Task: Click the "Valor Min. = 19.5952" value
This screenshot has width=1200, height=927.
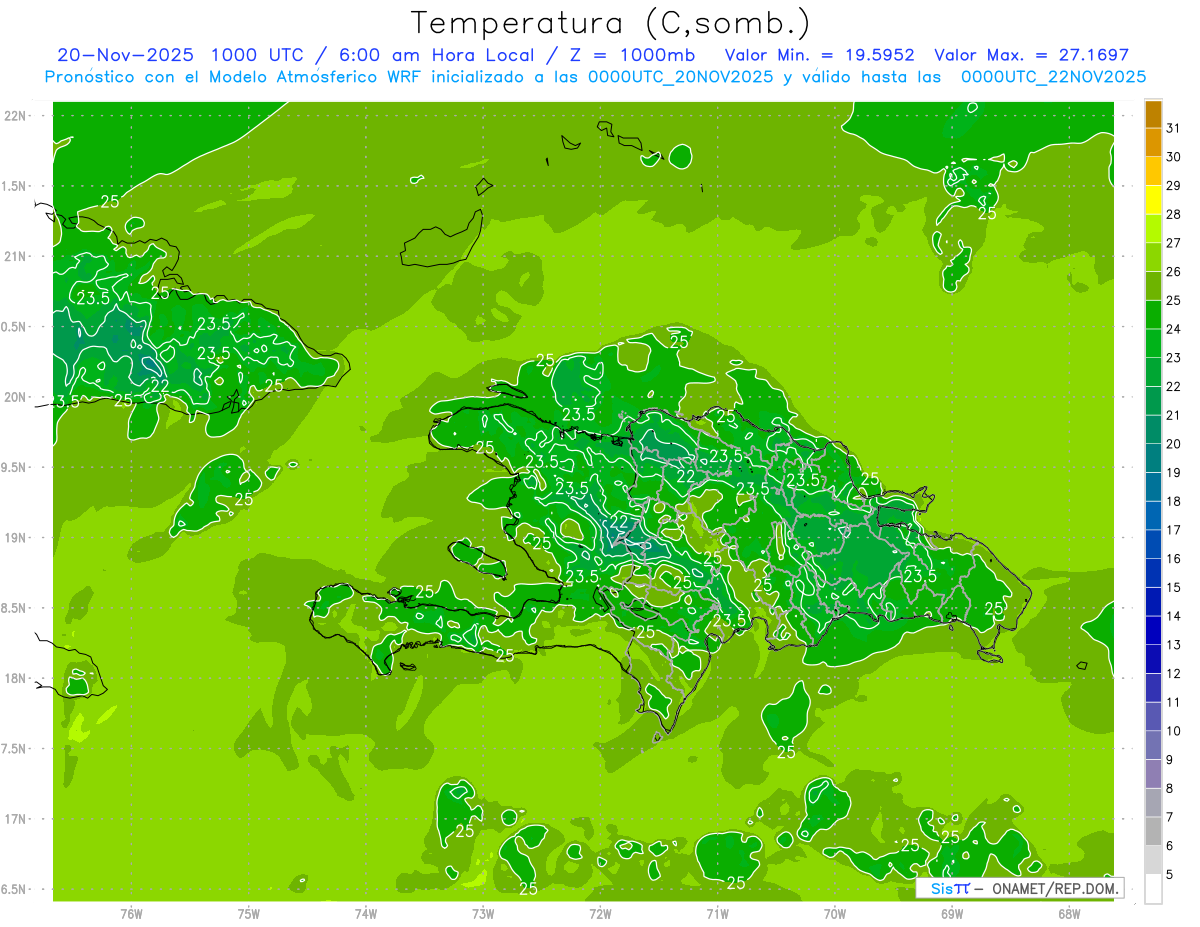Action: coord(819,55)
